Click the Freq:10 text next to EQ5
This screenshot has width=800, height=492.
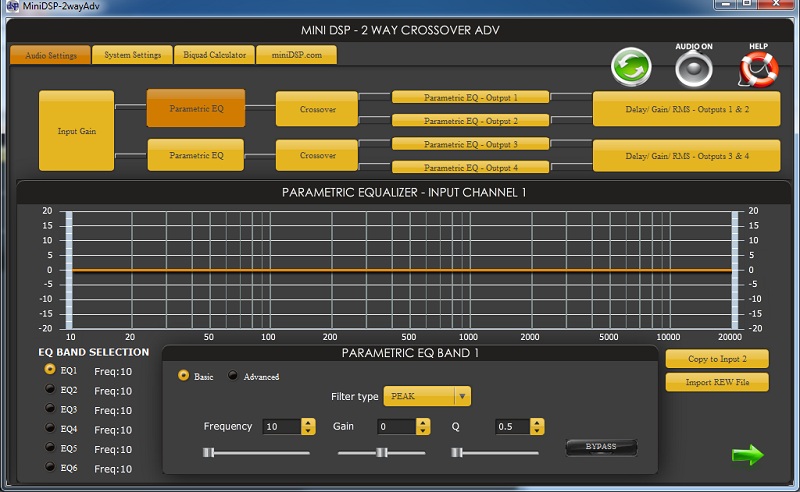coord(113,449)
